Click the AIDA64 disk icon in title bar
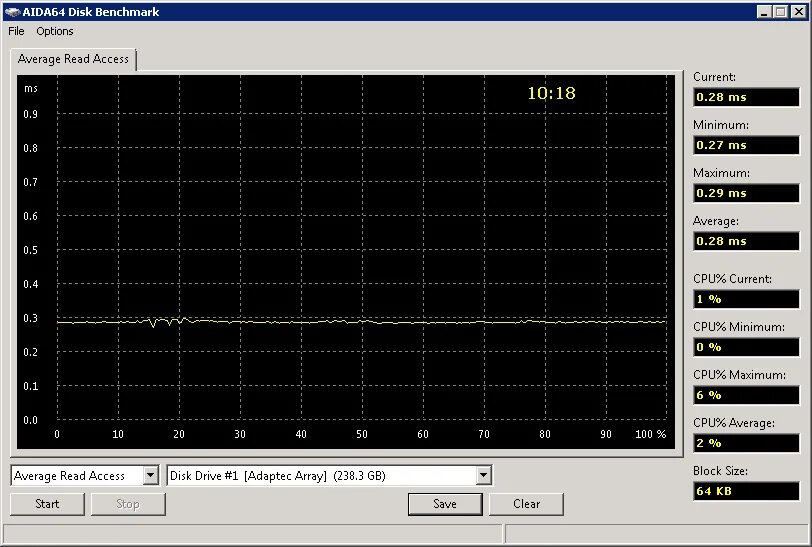This screenshot has height=547, width=812. (x=12, y=12)
